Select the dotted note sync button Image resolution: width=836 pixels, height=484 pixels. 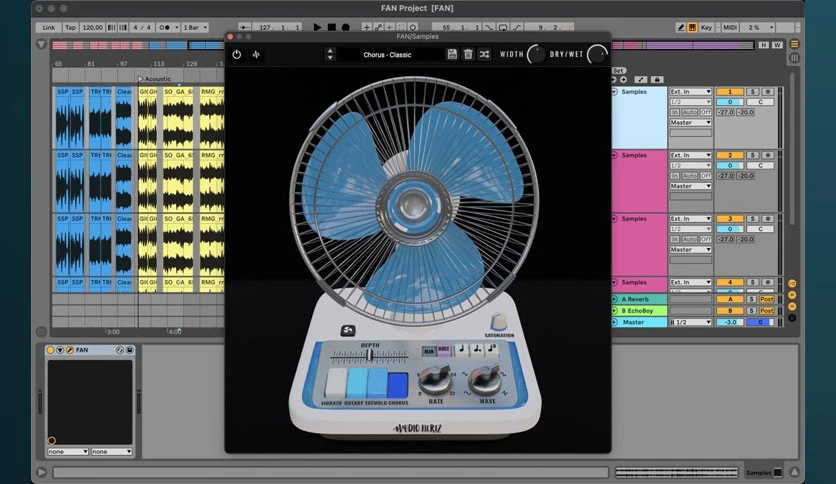[x=477, y=350]
